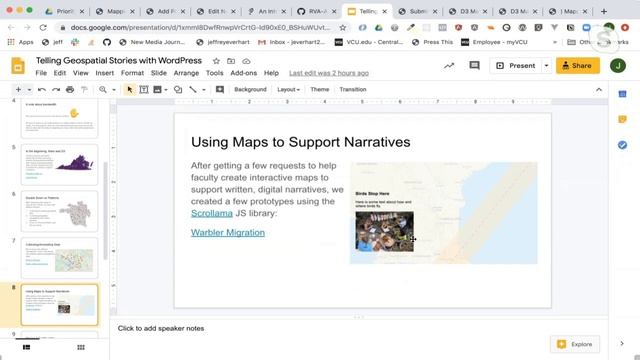This screenshot has height=360, width=640.
Task: Expand the Present options dropdown arrow
Action: (546, 66)
